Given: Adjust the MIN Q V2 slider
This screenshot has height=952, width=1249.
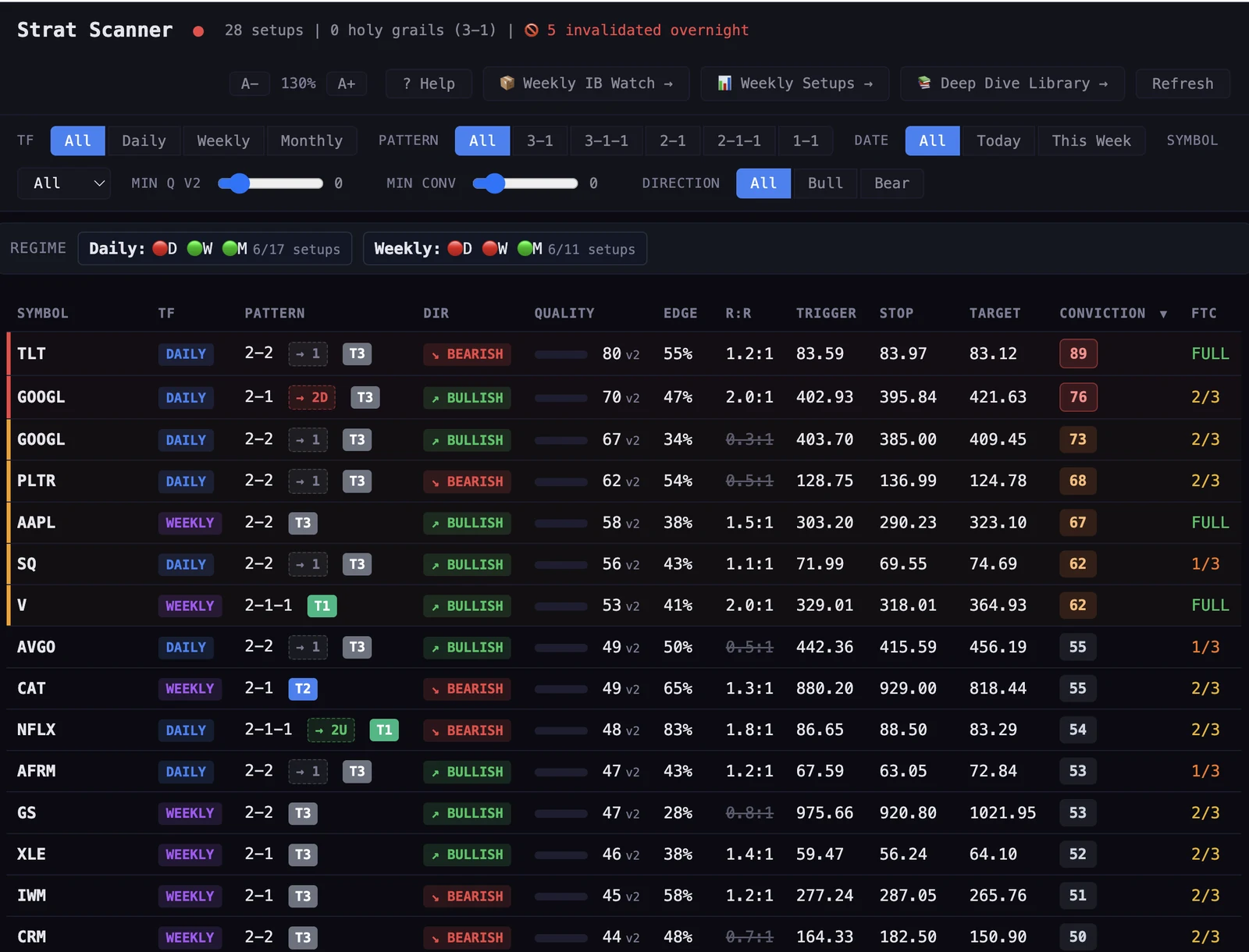Looking at the screenshot, I should [x=270, y=183].
